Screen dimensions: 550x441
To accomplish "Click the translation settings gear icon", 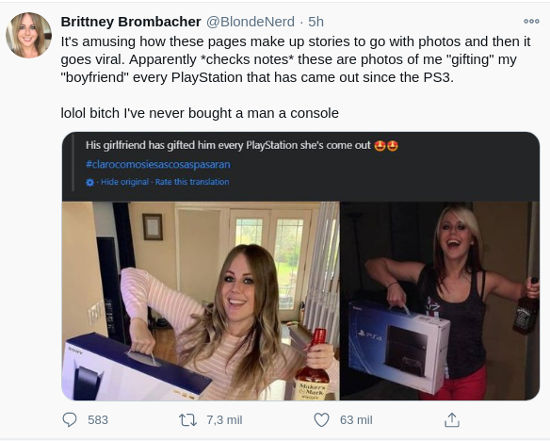I will 90,182.
